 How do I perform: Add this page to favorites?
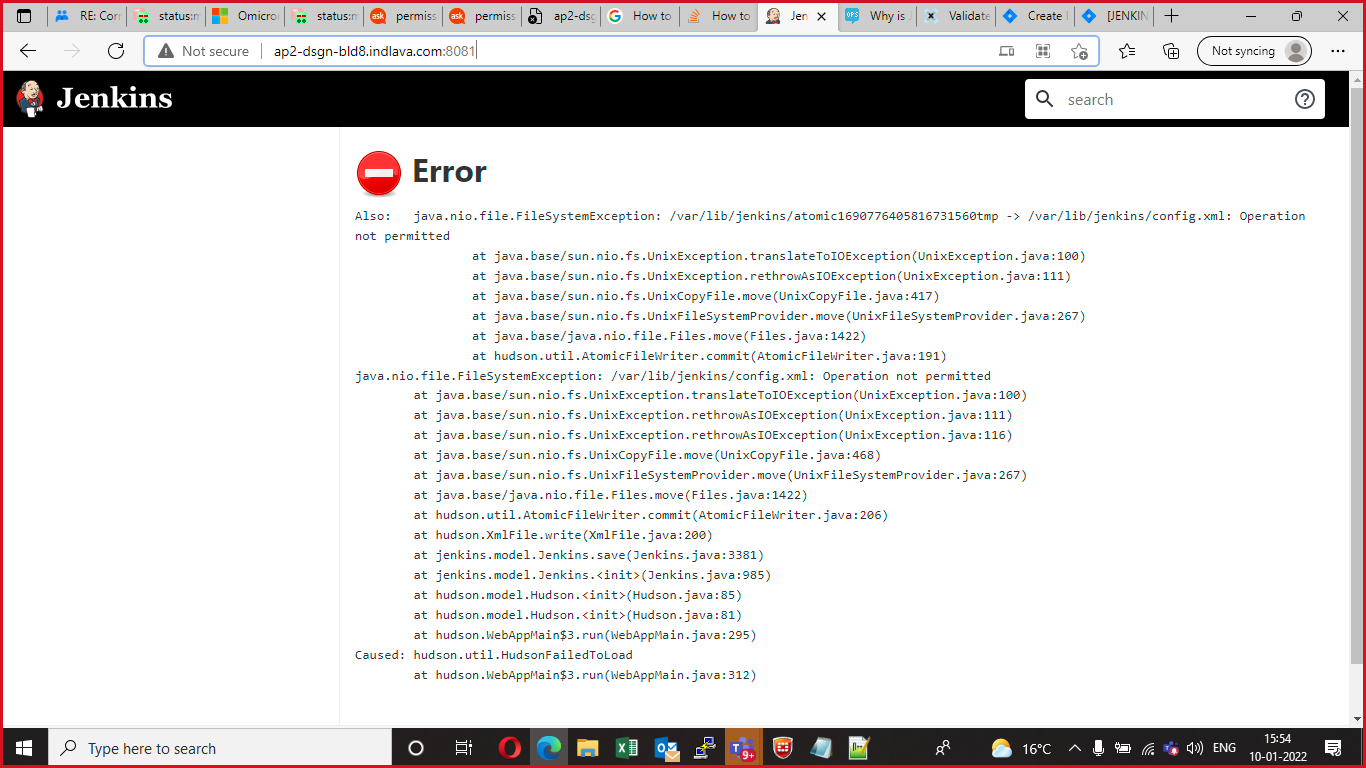point(1079,51)
